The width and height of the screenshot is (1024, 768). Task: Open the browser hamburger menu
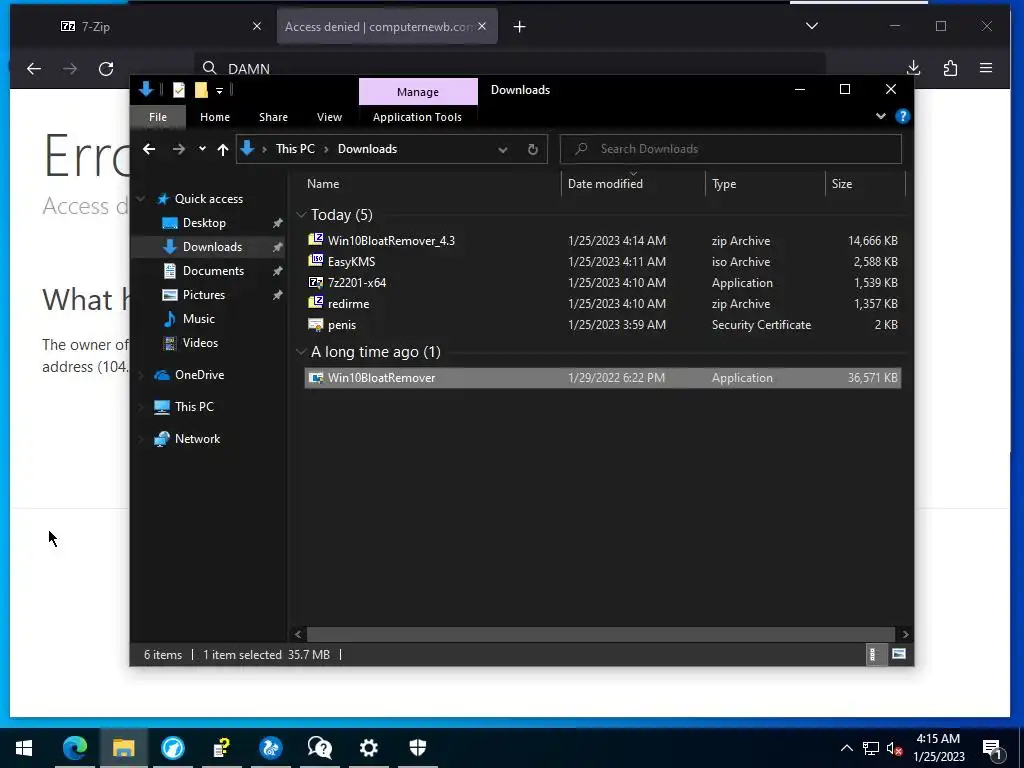coord(986,68)
